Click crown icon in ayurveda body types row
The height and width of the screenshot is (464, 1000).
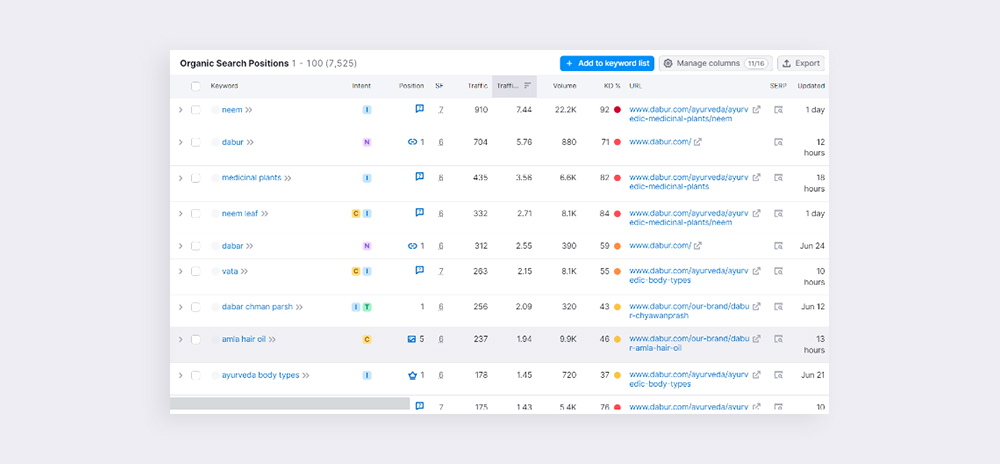click(412, 375)
